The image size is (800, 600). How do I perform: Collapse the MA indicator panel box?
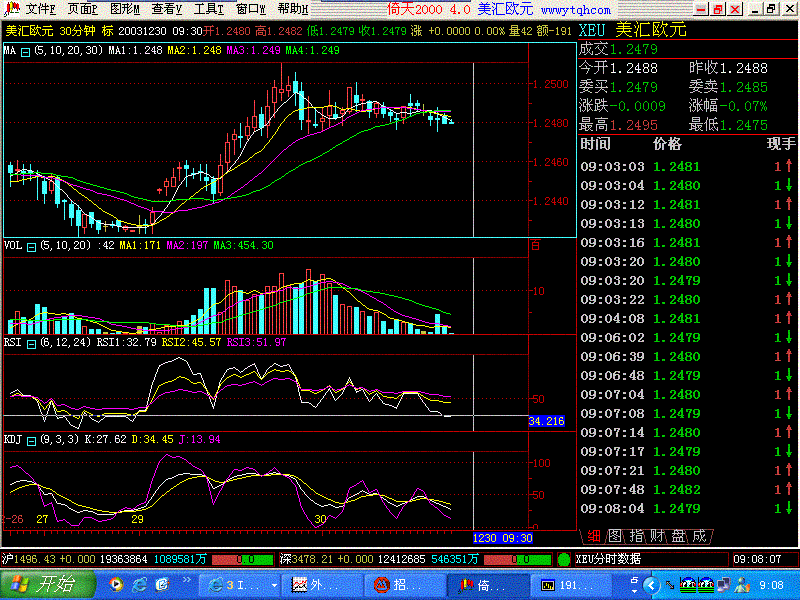25,52
